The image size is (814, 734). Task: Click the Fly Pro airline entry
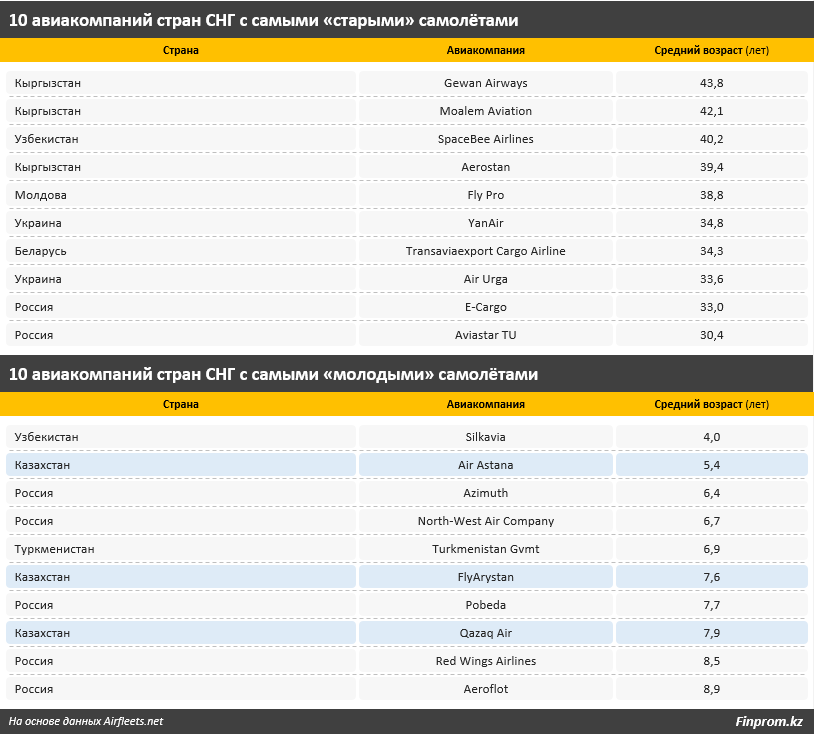click(485, 195)
